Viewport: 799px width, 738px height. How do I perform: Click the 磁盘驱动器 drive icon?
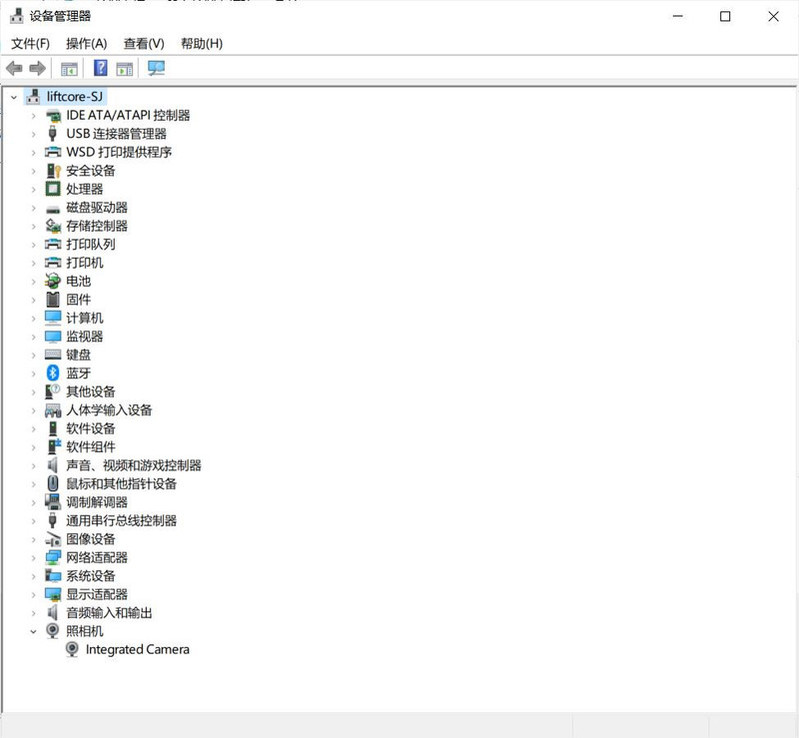pyautogui.click(x=53, y=208)
